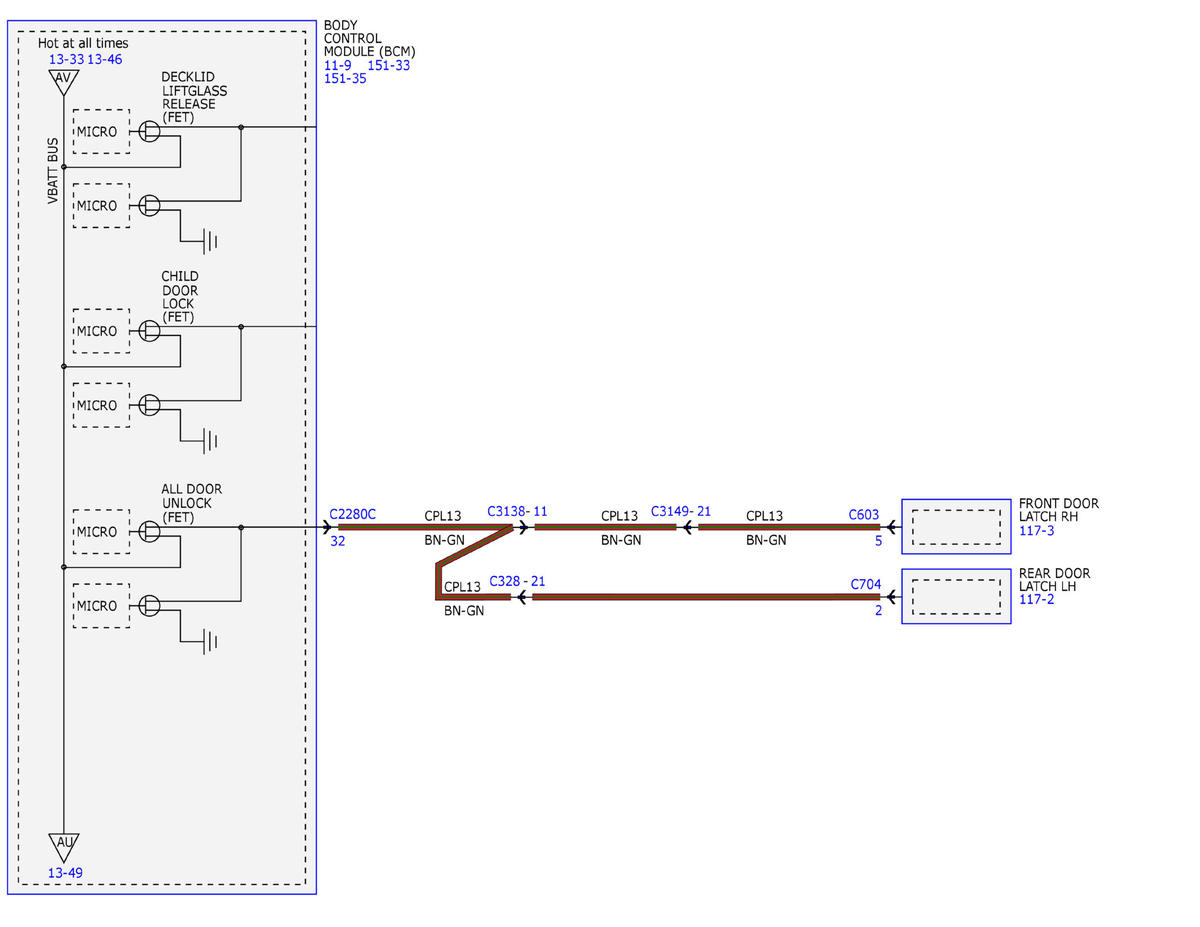Open the 151-35 BCM page reference
The height and width of the screenshot is (927, 1200).
click(345, 78)
